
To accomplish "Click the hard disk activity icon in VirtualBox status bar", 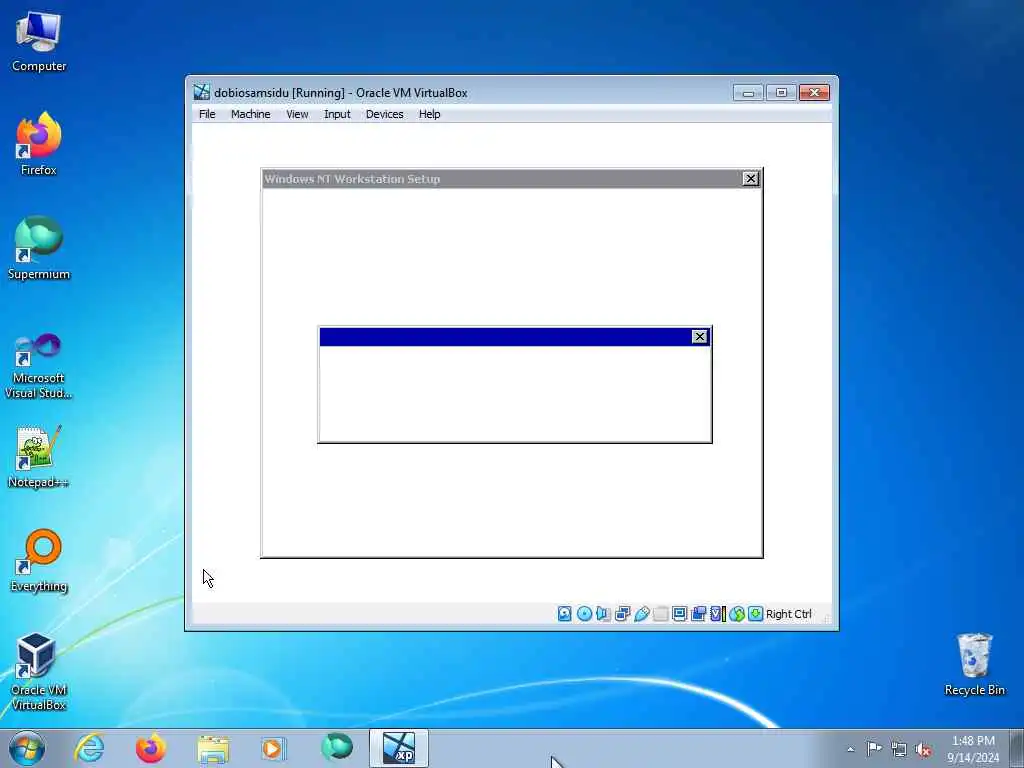I will 565,614.
